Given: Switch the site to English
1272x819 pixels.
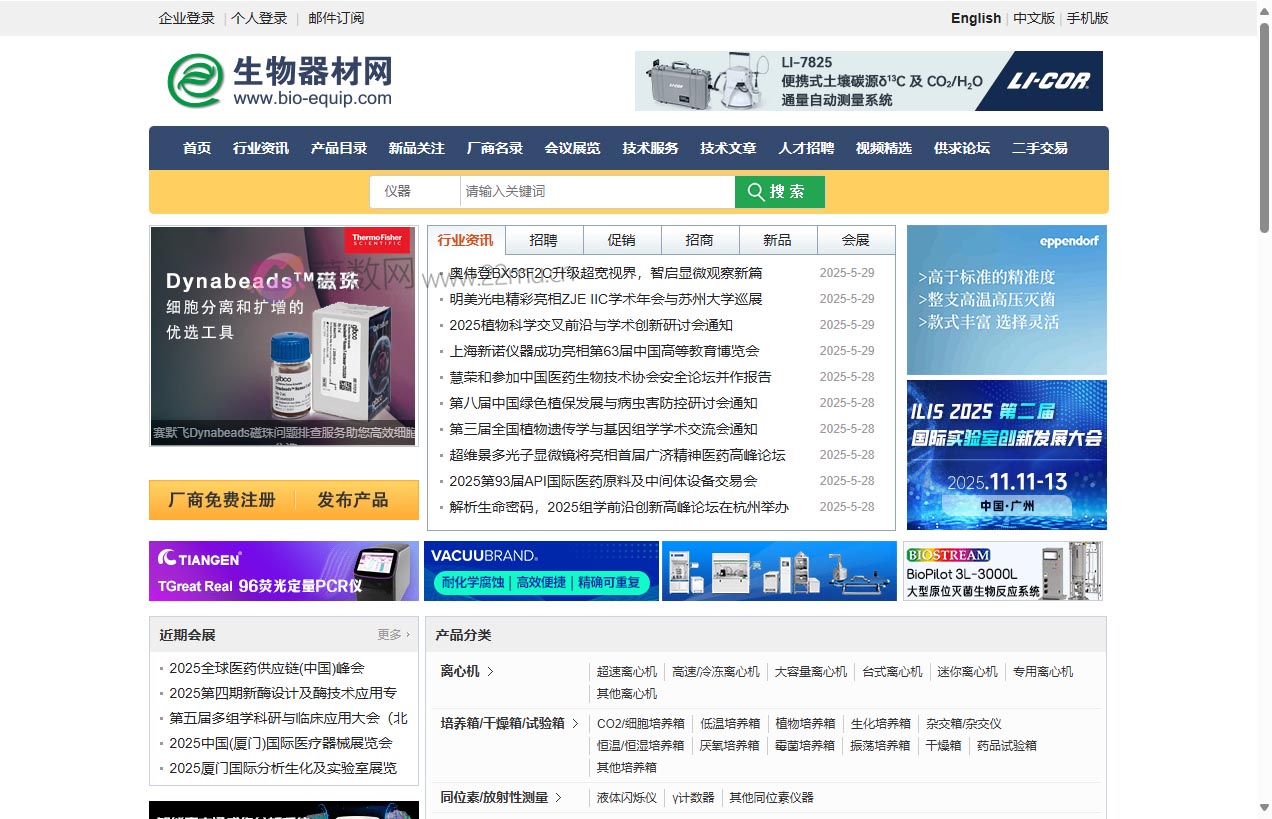Looking at the screenshot, I should pyautogui.click(x=975, y=18).
